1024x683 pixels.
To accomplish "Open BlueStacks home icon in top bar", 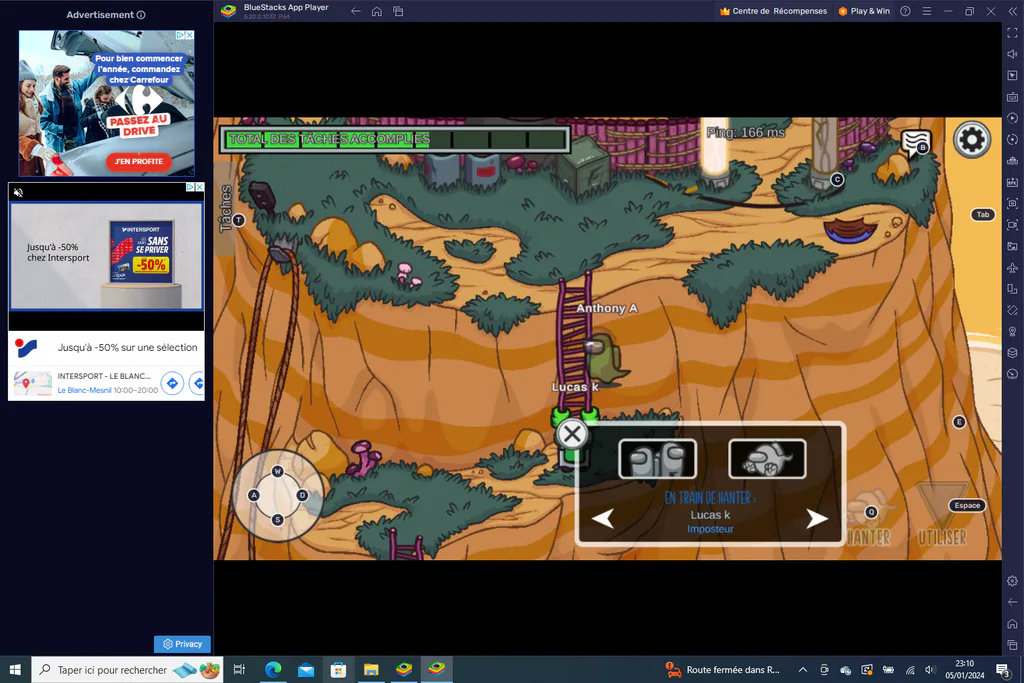I will (x=377, y=11).
